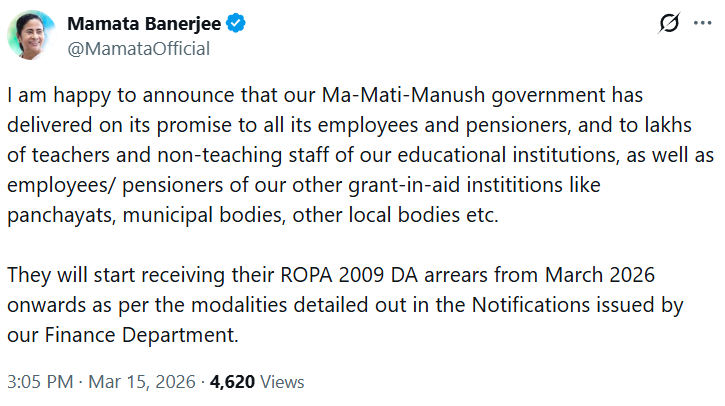The height and width of the screenshot is (406, 725).
Task: Click the Views label
Action: 282,382
